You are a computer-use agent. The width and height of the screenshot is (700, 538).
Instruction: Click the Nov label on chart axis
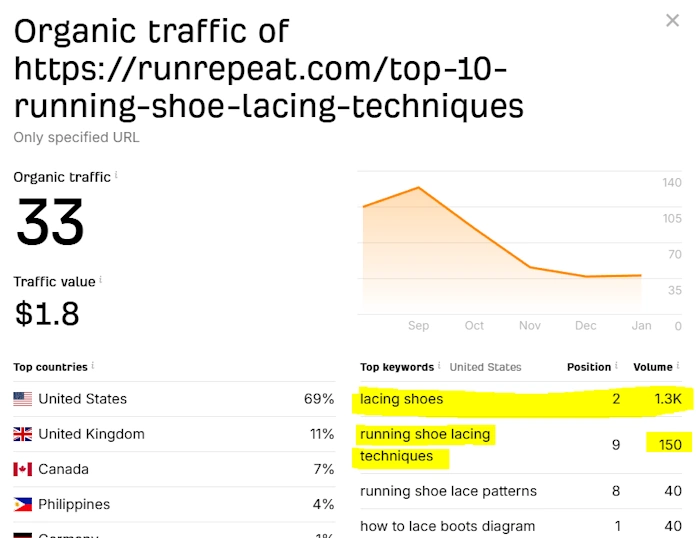click(530, 326)
